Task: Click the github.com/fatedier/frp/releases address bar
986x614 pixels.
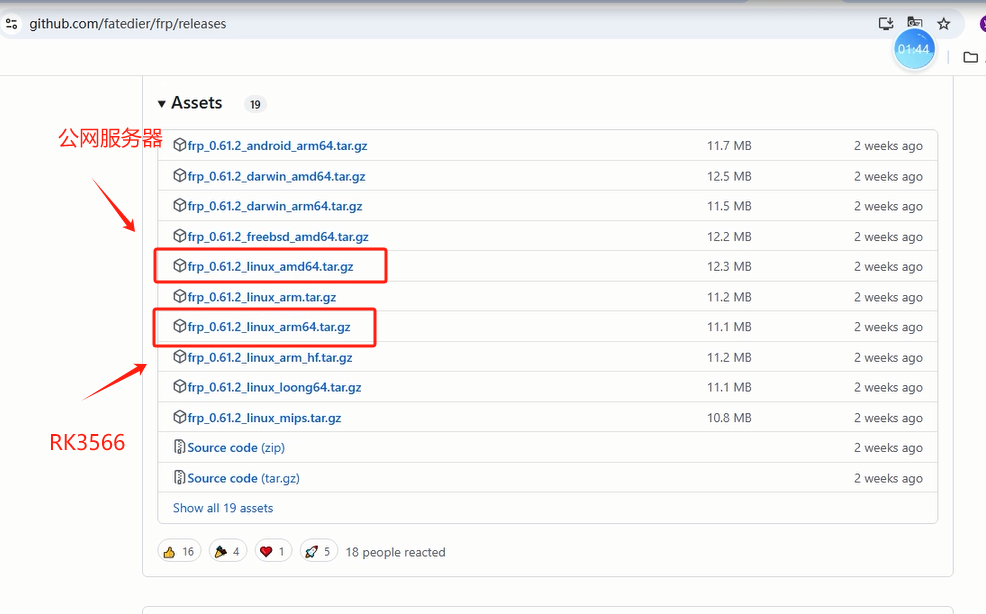Action: pos(128,24)
